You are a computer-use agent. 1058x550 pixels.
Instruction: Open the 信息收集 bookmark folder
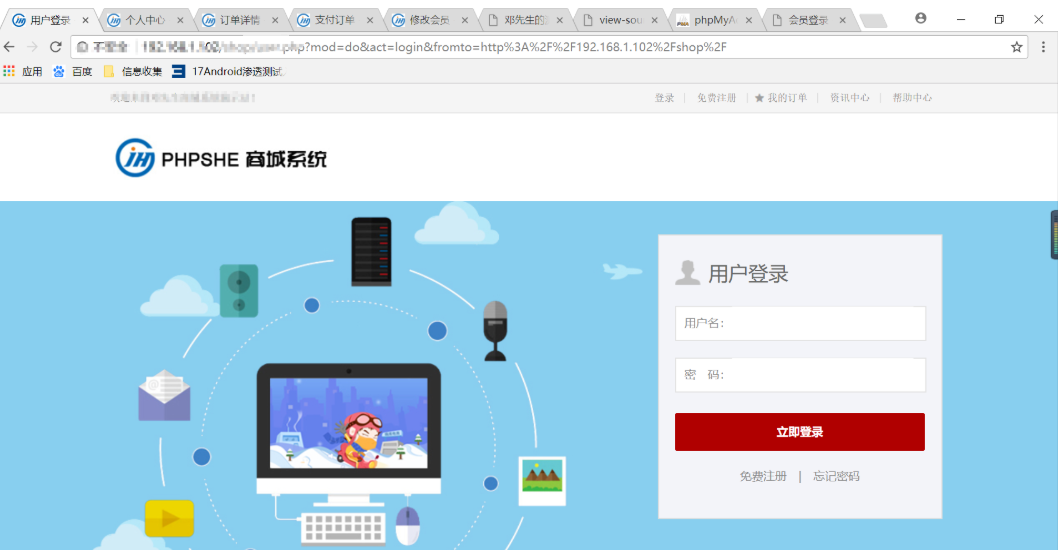pos(133,71)
